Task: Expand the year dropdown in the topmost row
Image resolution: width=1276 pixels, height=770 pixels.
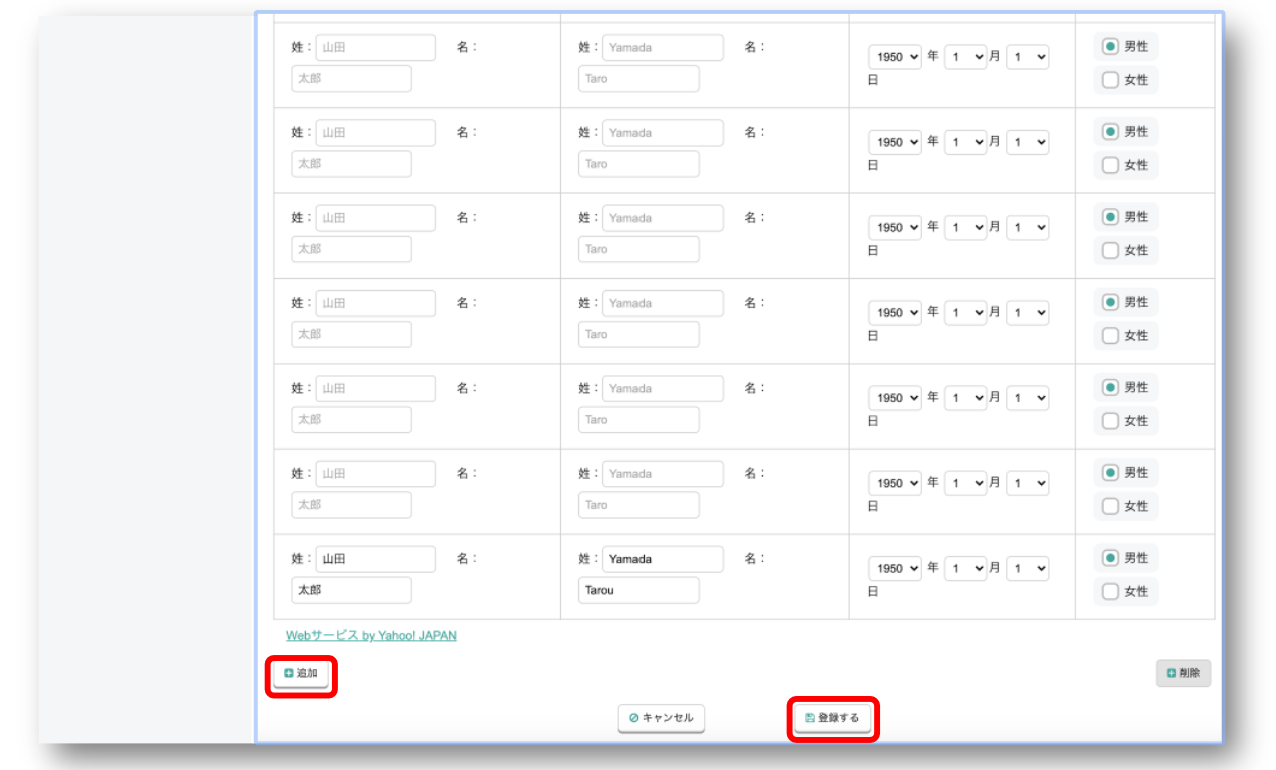Action: point(895,57)
